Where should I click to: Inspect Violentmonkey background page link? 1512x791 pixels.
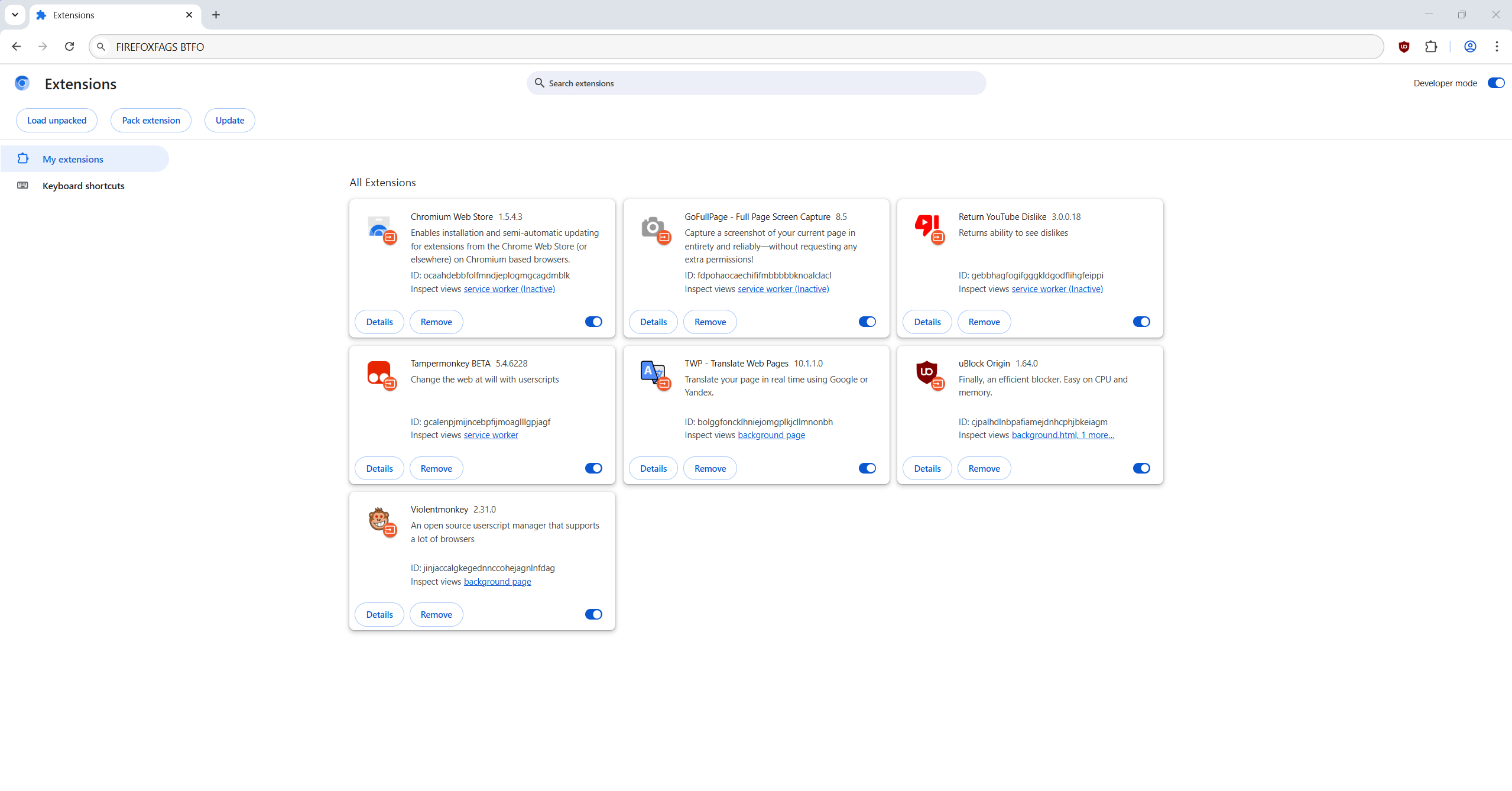pos(497,582)
